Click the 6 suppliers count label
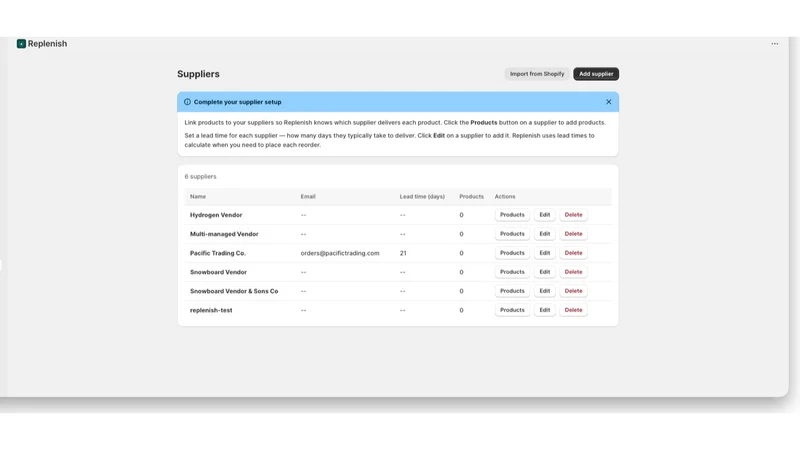800x450 pixels. pyautogui.click(x=201, y=177)
